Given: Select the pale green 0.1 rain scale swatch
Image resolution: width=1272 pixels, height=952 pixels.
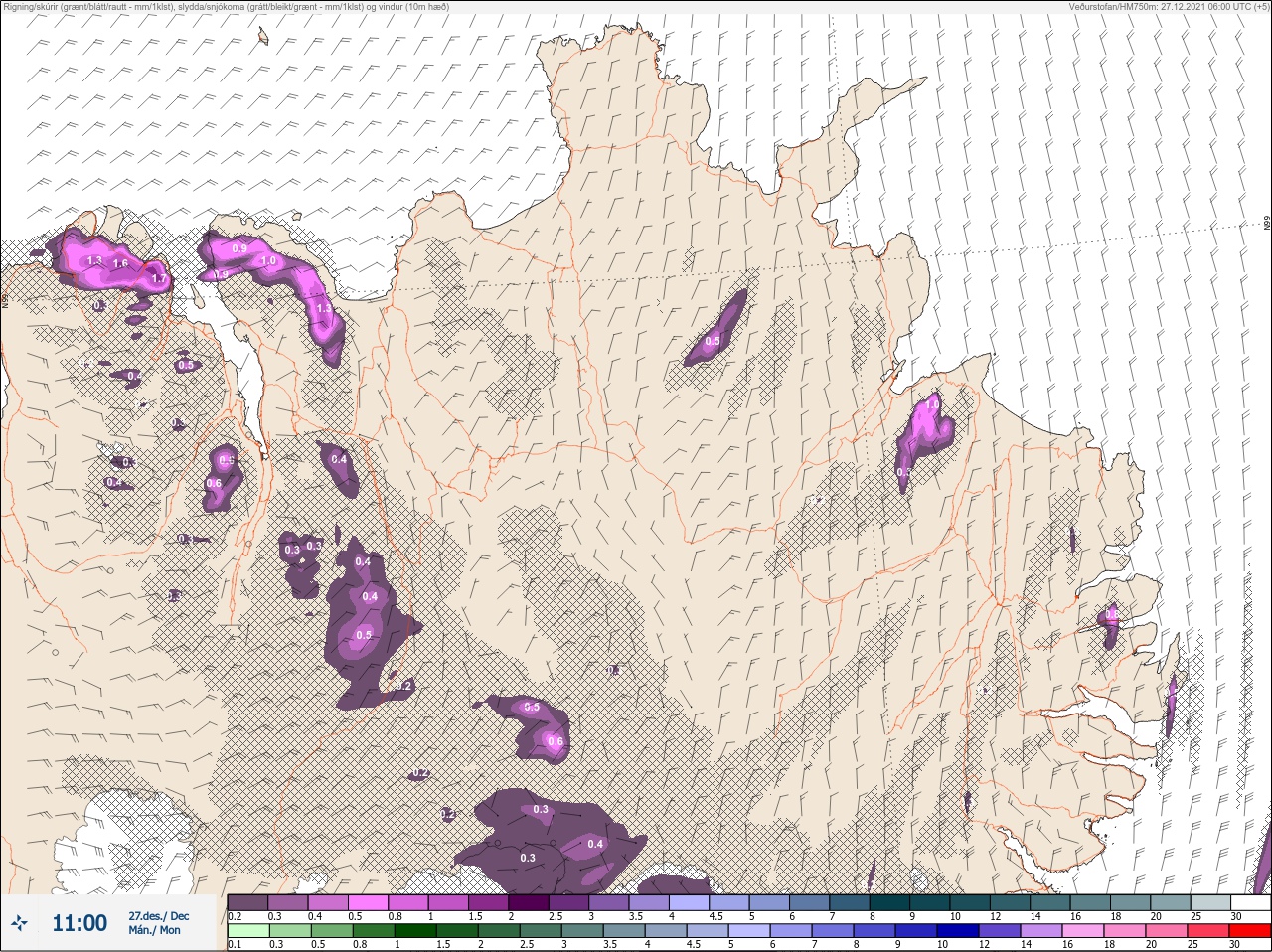Looking at the screenshot, I should (x=247, y=931).
